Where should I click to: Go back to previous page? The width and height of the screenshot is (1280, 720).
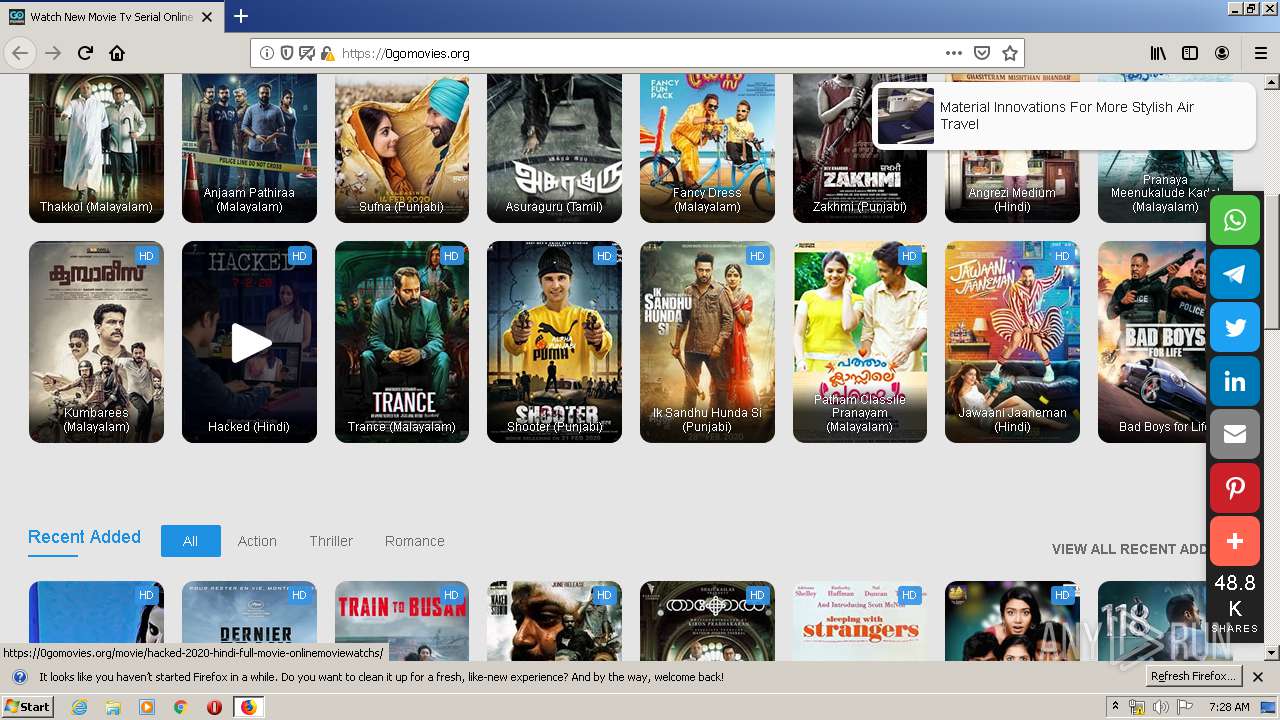(20, 53)
